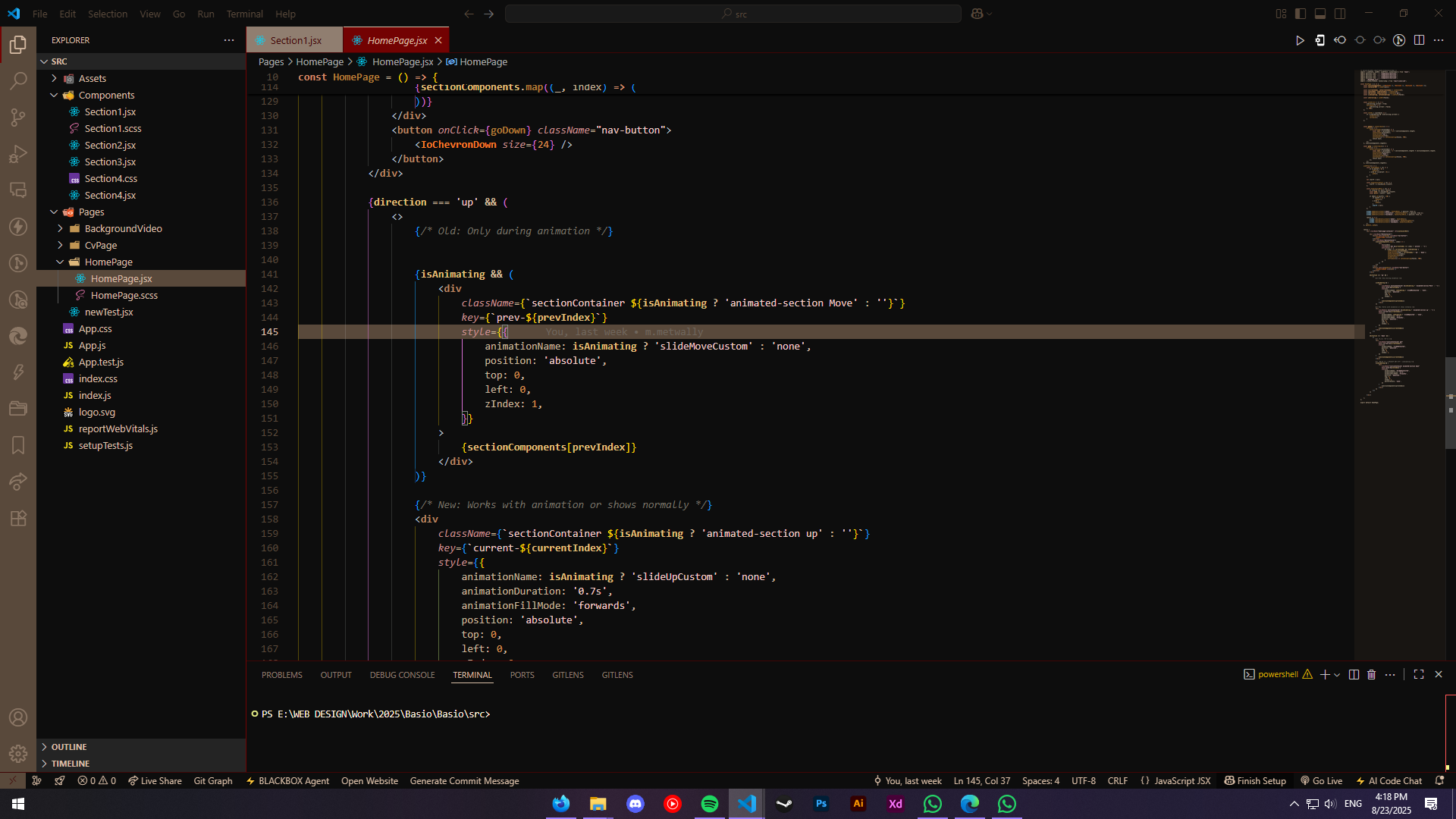Click the Split Editor Right icon
The image size is (1456, 819).
[1419, 40]
